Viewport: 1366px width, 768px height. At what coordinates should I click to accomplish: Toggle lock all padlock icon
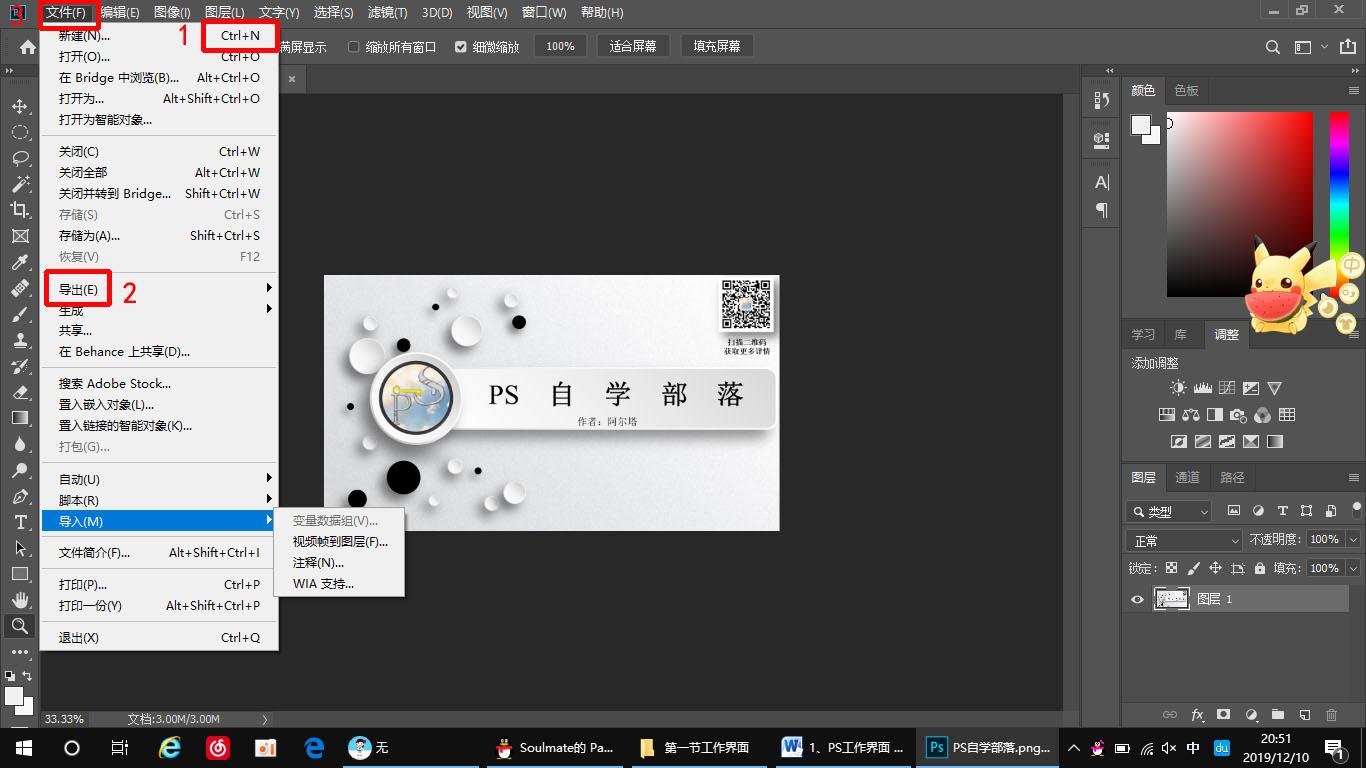[1260, 568]
